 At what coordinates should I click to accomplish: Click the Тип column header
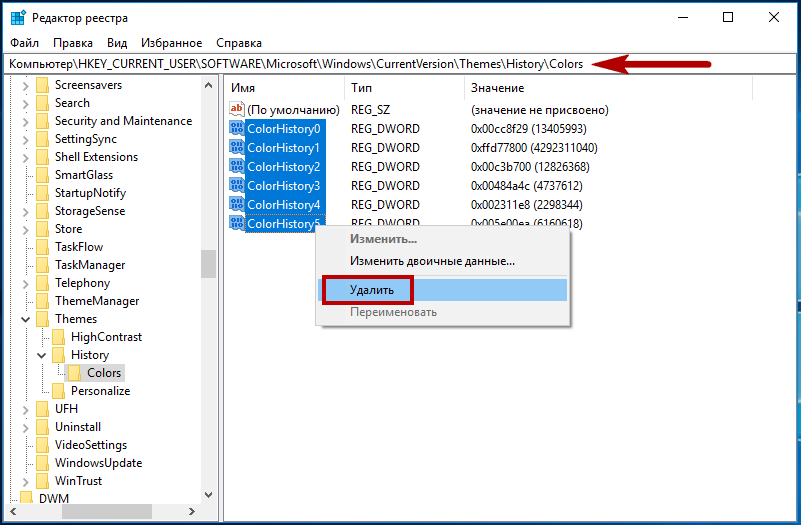405,88
